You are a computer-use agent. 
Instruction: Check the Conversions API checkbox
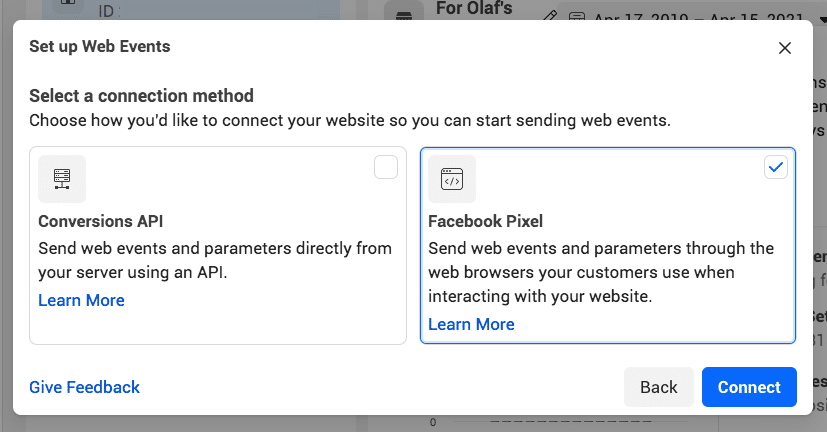pyautogui.click(x=386, y=167)
